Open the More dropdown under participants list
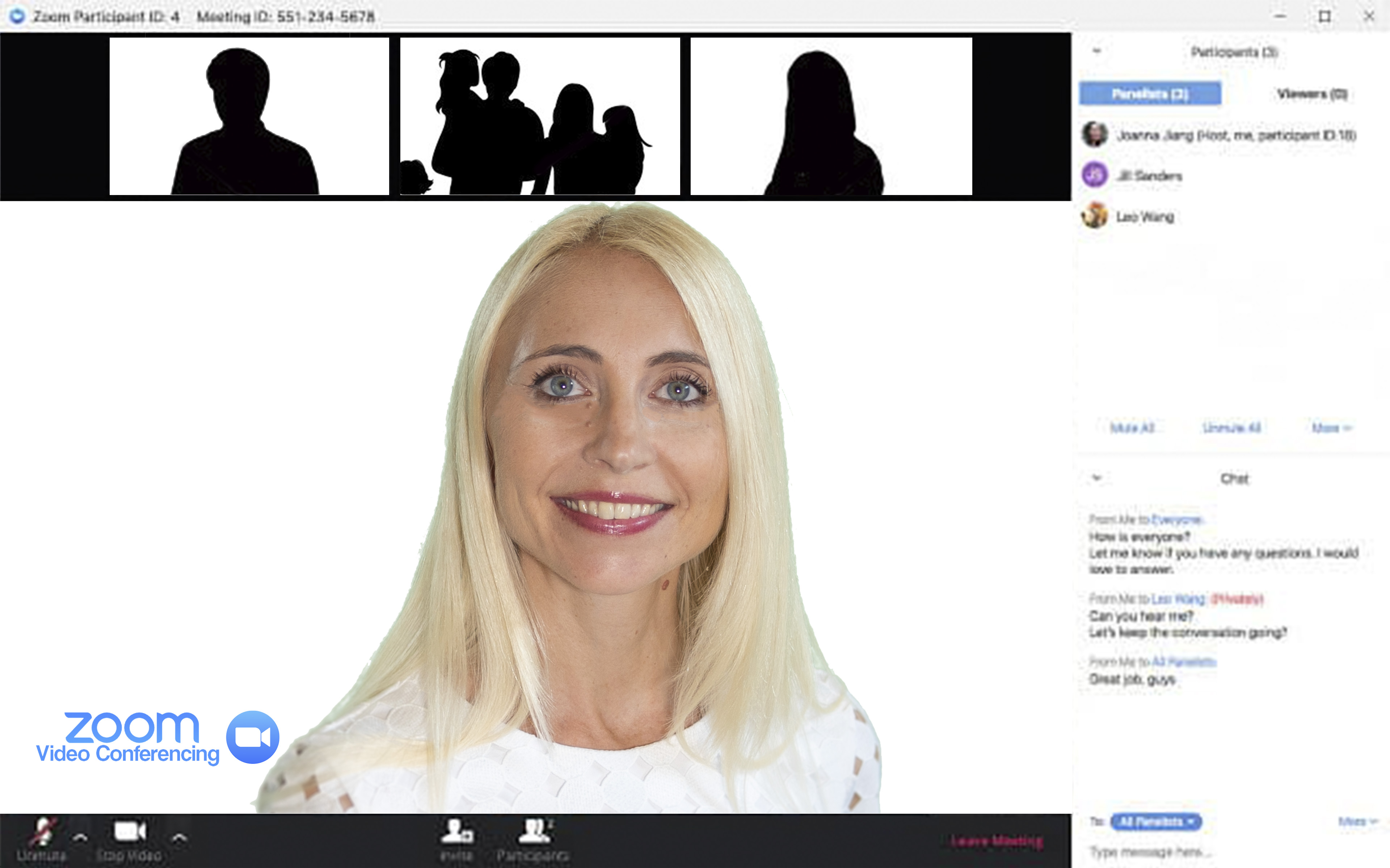The width and height of the screenshot is (1390, 868). [x=1331, y=428]
